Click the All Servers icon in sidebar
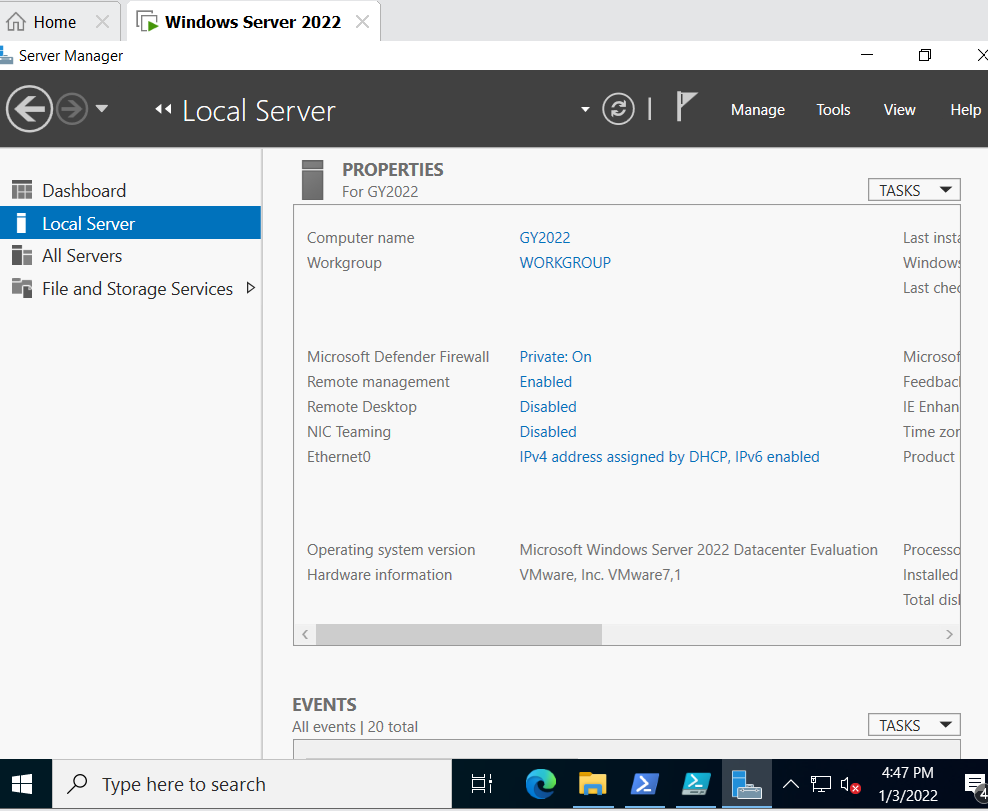This screenshot has width=988, height=811. tap(21, 255)
